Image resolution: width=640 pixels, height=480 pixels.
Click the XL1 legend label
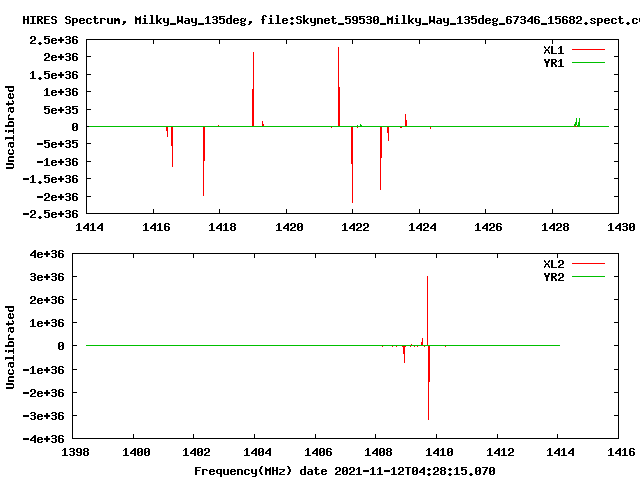pyautogui.click(x=553, y=50)
